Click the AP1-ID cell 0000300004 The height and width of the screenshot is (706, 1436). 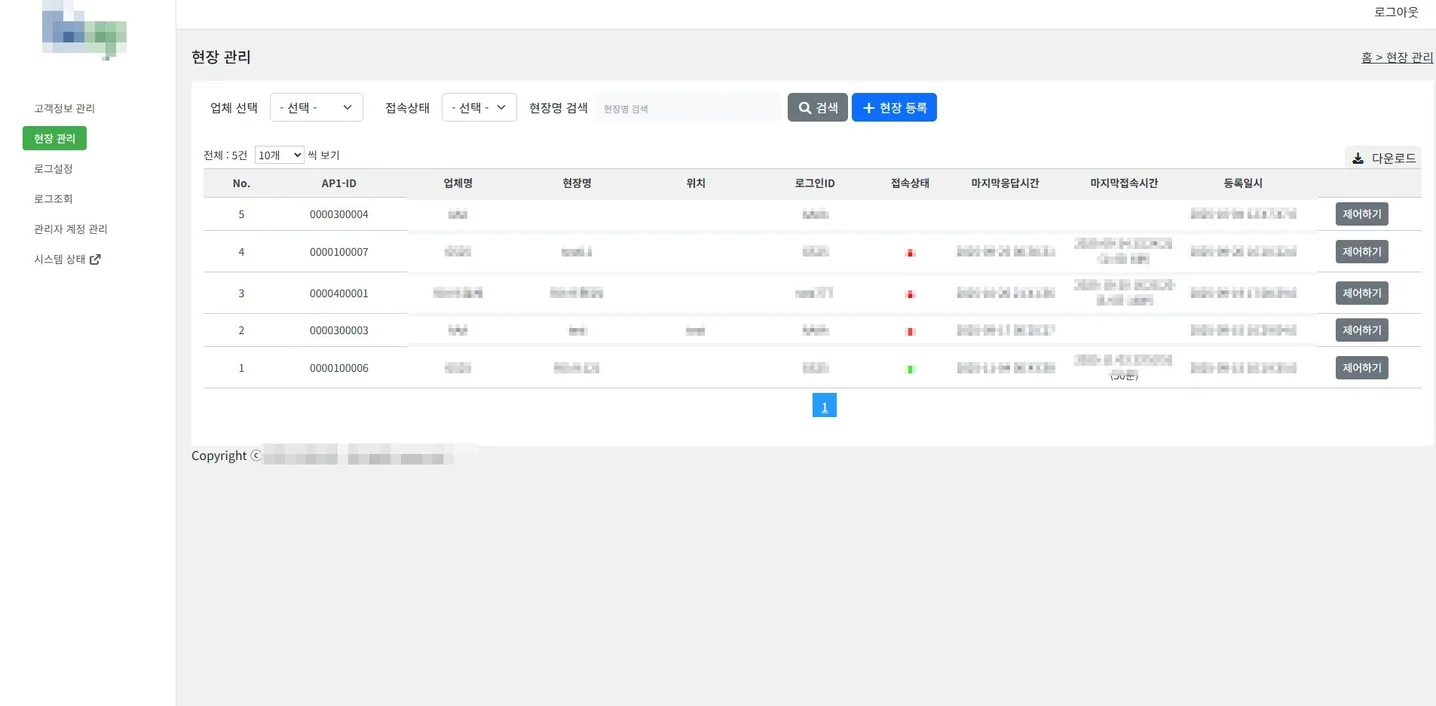pos(339,214)
